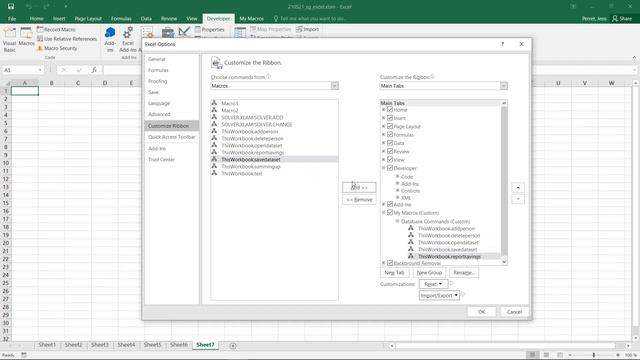Expand the Code group under Developer
The width and height of the screenshot is (640, 360).
(398, 177)
